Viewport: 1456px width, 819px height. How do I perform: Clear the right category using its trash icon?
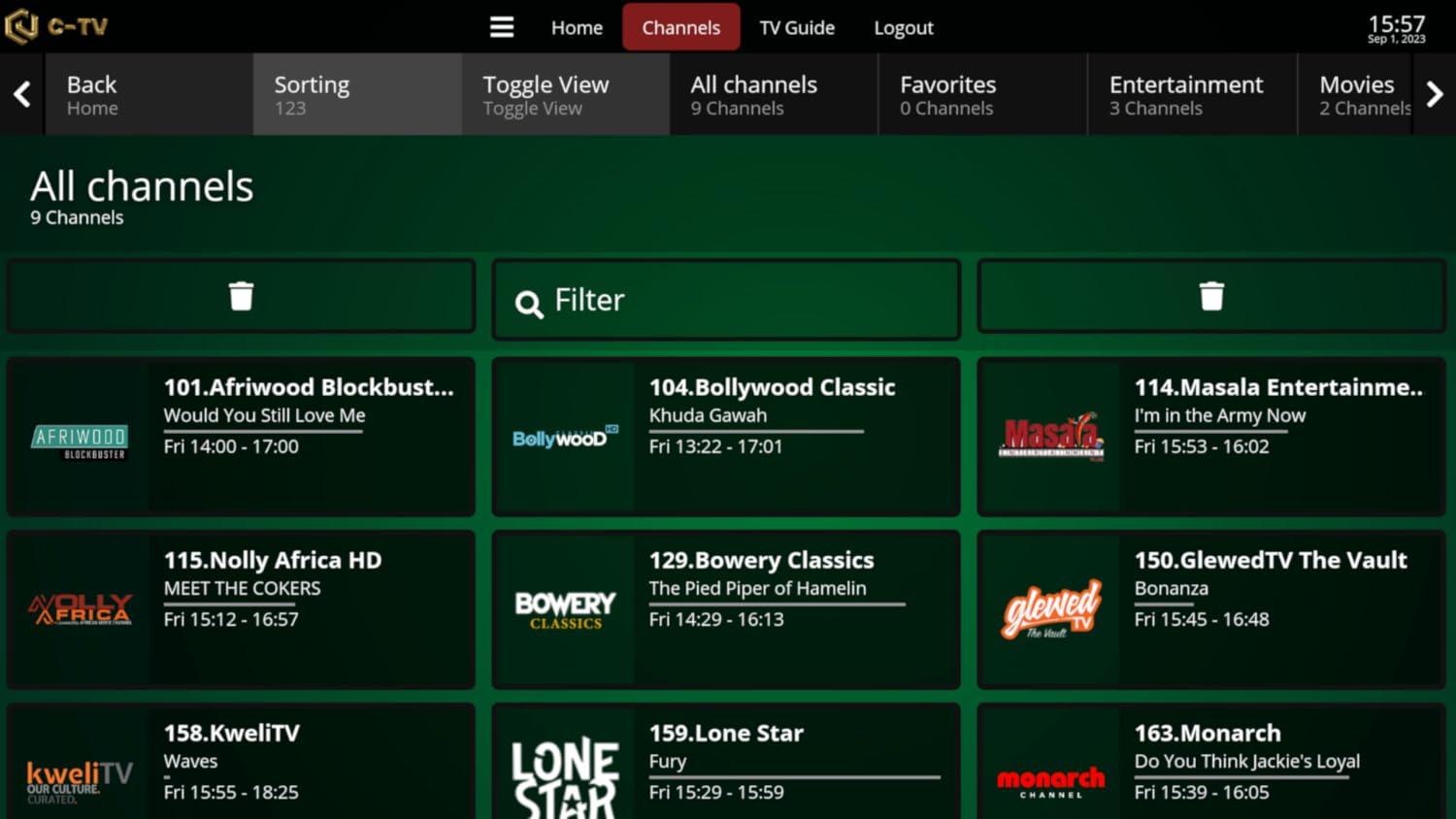tap(1210, 296)
